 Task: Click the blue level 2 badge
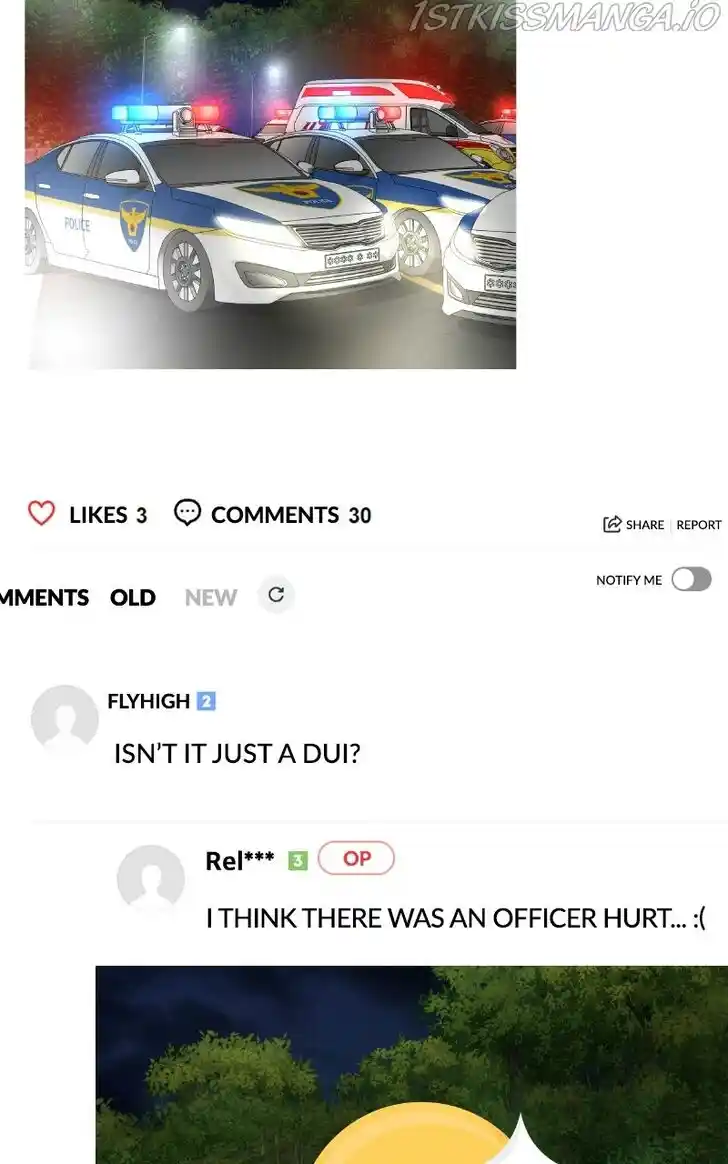point(206,701)
